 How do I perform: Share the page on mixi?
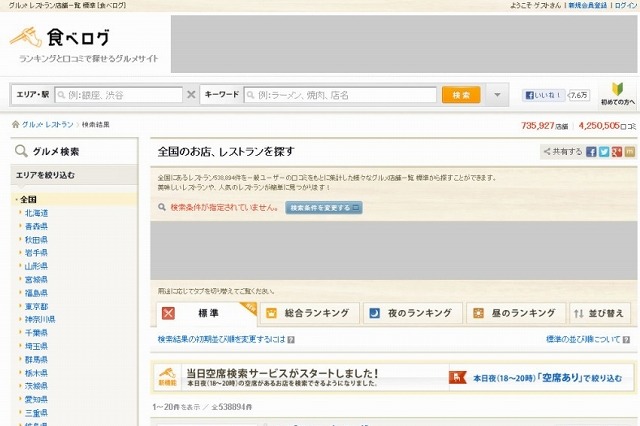[630, 152]
